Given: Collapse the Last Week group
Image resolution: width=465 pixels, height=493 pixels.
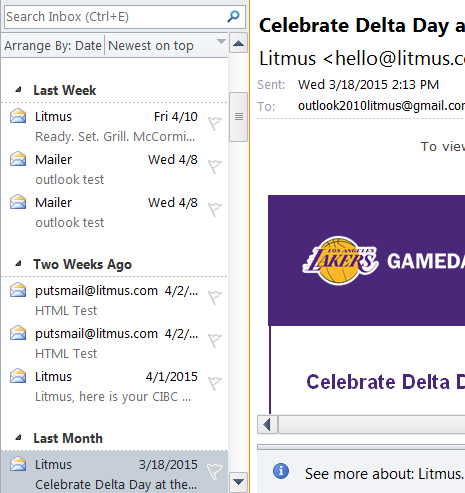Looking at the screenshot, I should tap(19, 90).
